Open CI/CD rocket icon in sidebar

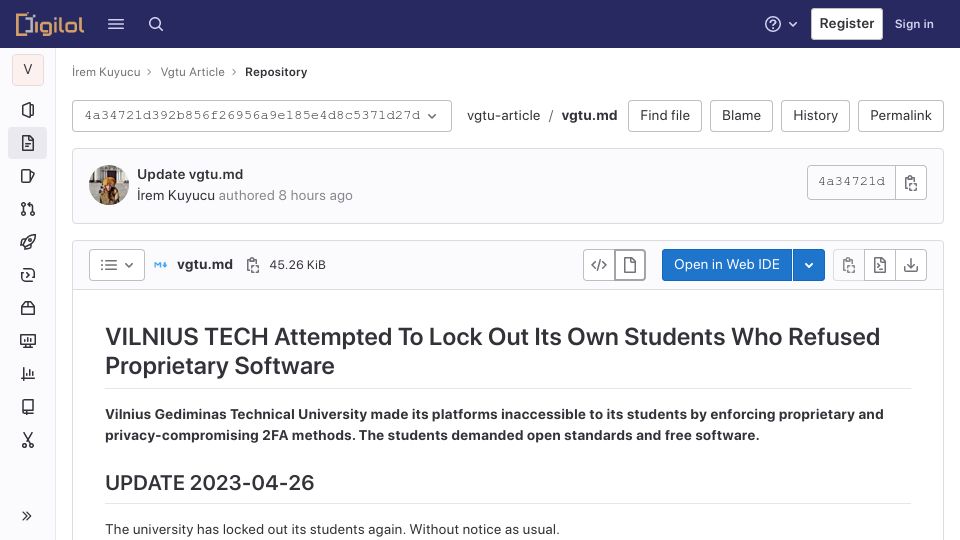(x=28, y=242)
